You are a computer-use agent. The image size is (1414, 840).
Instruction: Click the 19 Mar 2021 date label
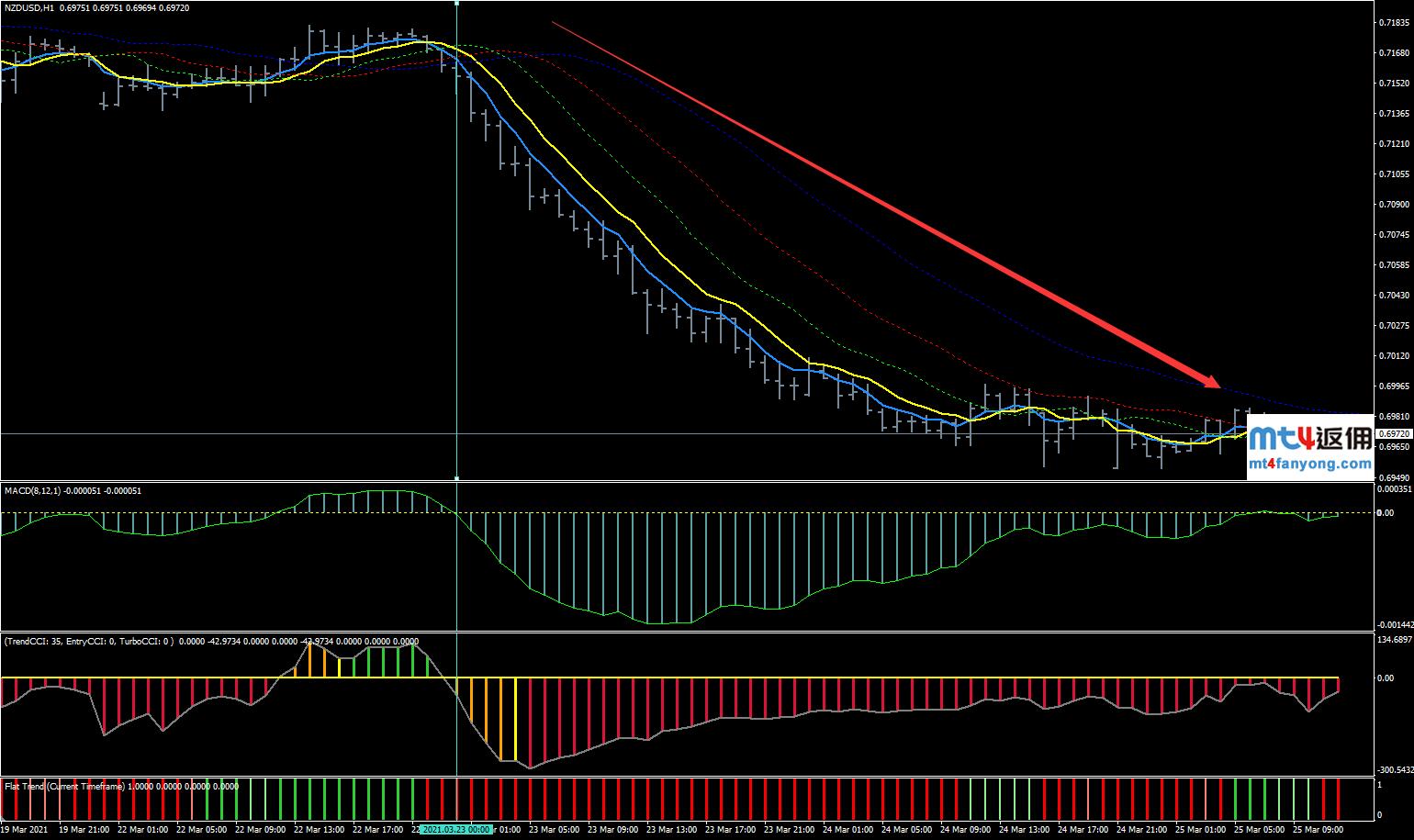(x=24, y=829)
